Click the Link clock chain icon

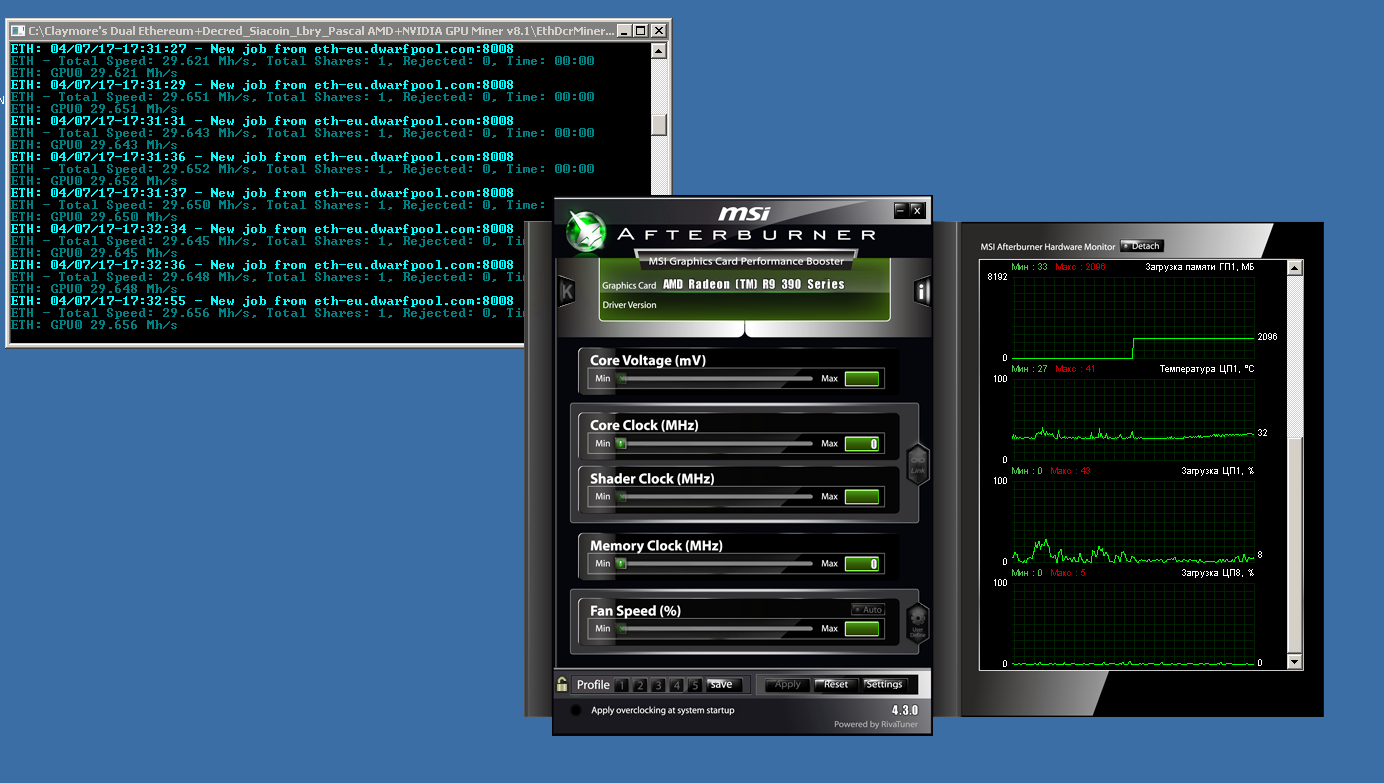917,465
